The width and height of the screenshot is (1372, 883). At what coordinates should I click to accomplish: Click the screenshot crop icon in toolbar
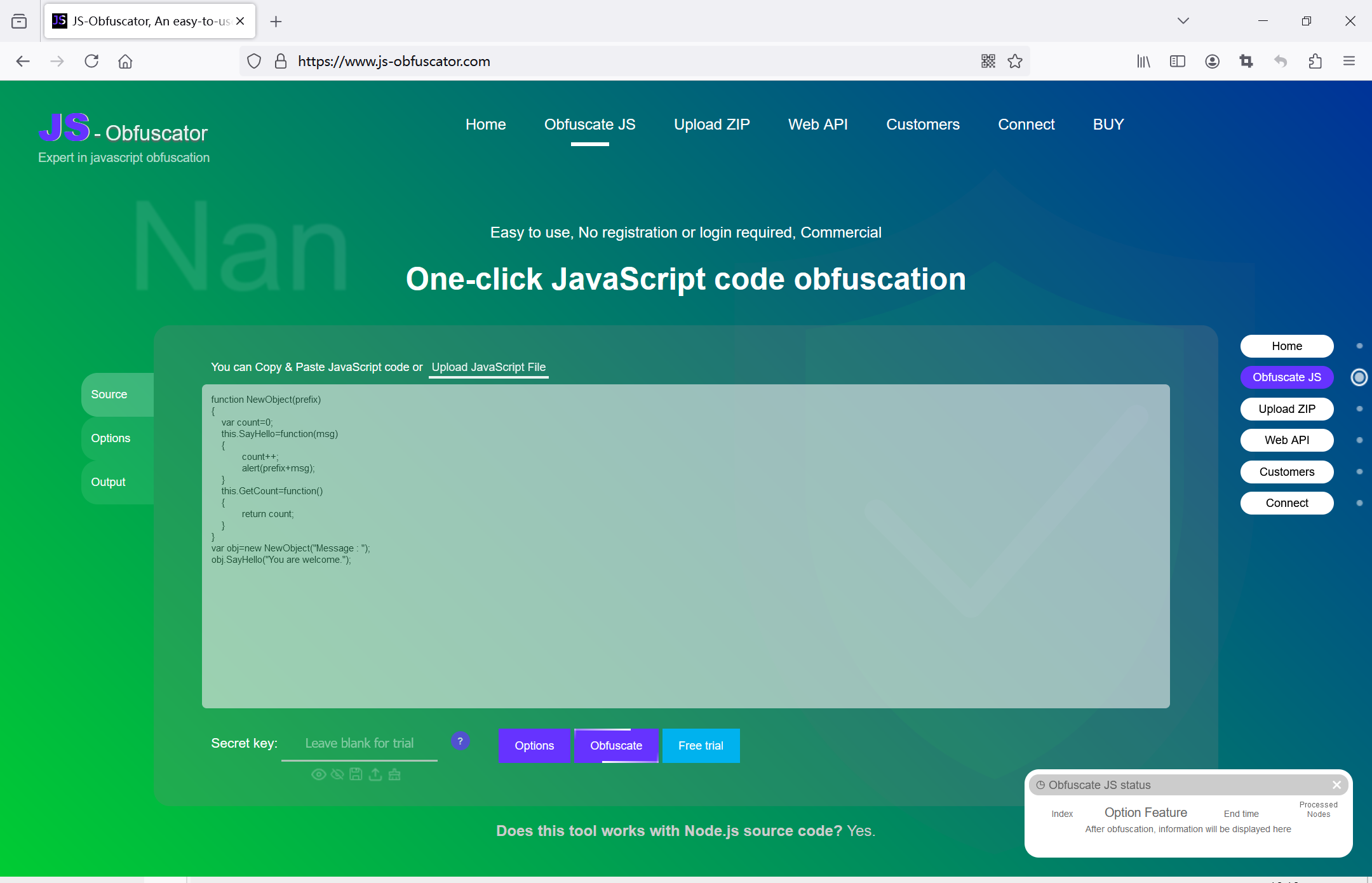(1246, 61)
